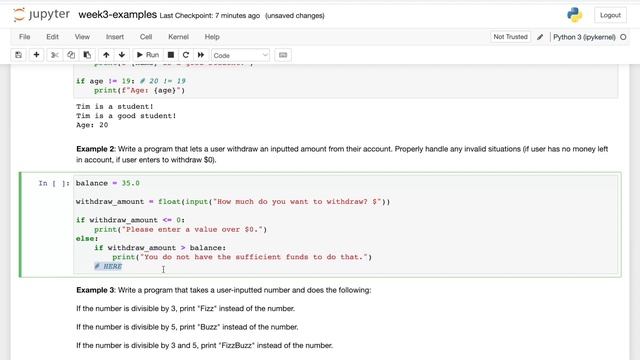Restart the kernel icon

pos(186,55)
